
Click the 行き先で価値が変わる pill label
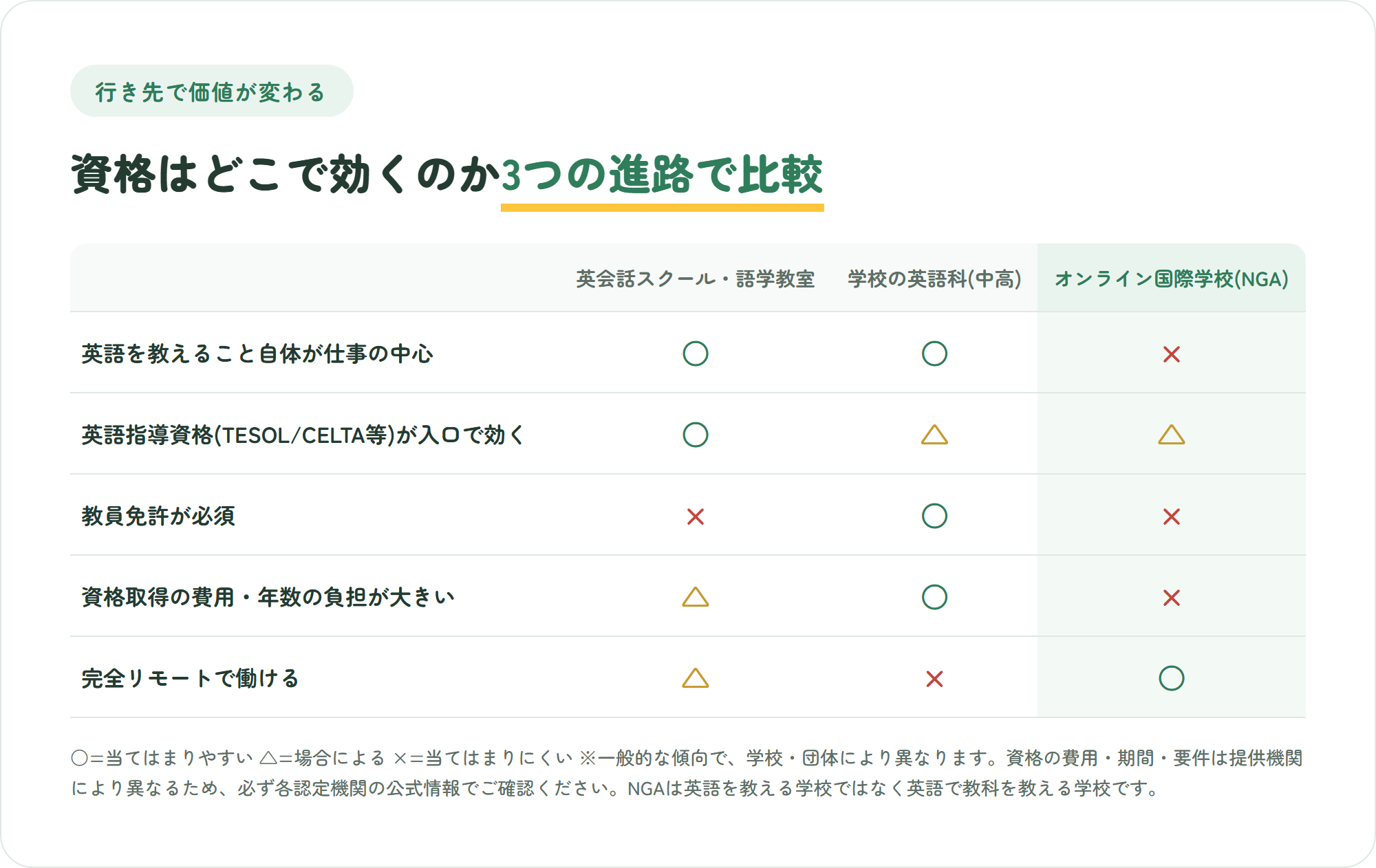211,91
